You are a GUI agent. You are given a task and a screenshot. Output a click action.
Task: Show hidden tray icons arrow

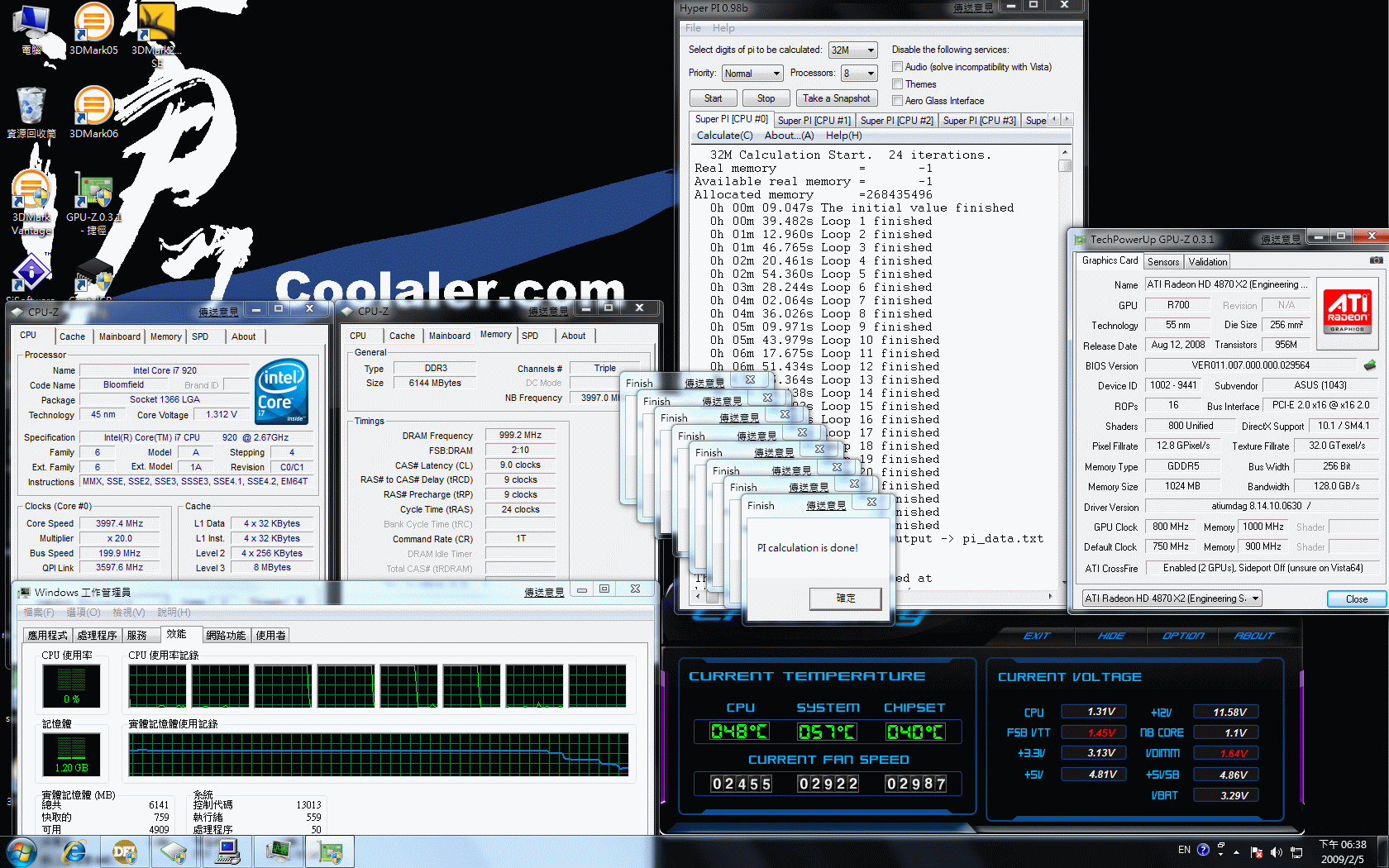click(1237, 851)
